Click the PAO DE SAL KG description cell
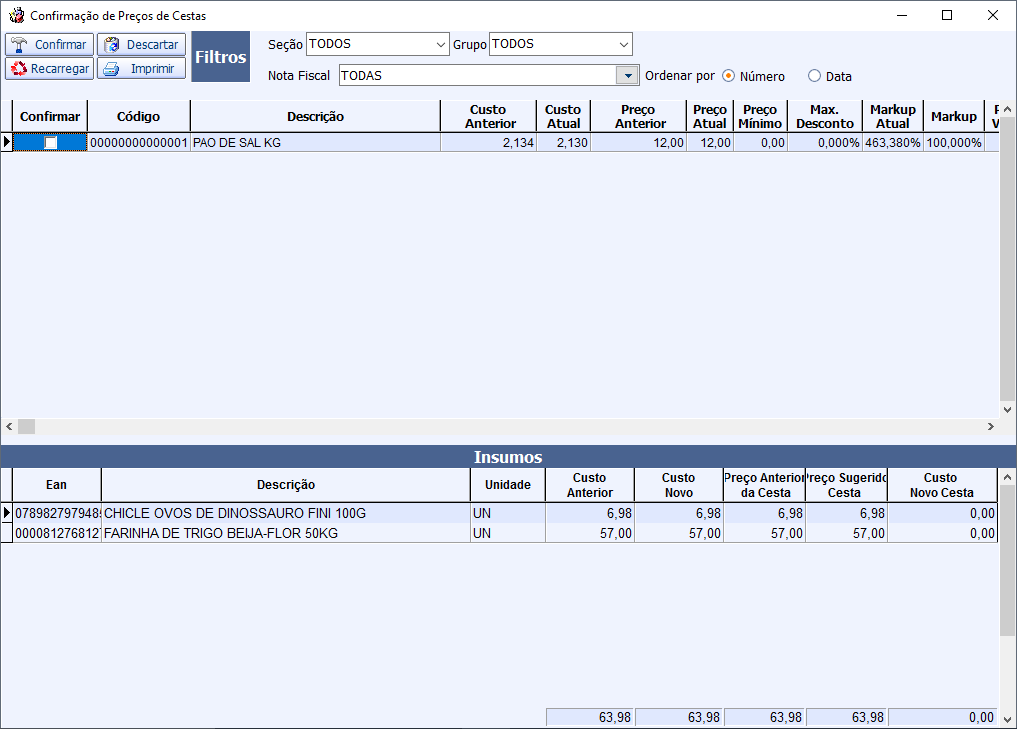 [x=315, y=143]
